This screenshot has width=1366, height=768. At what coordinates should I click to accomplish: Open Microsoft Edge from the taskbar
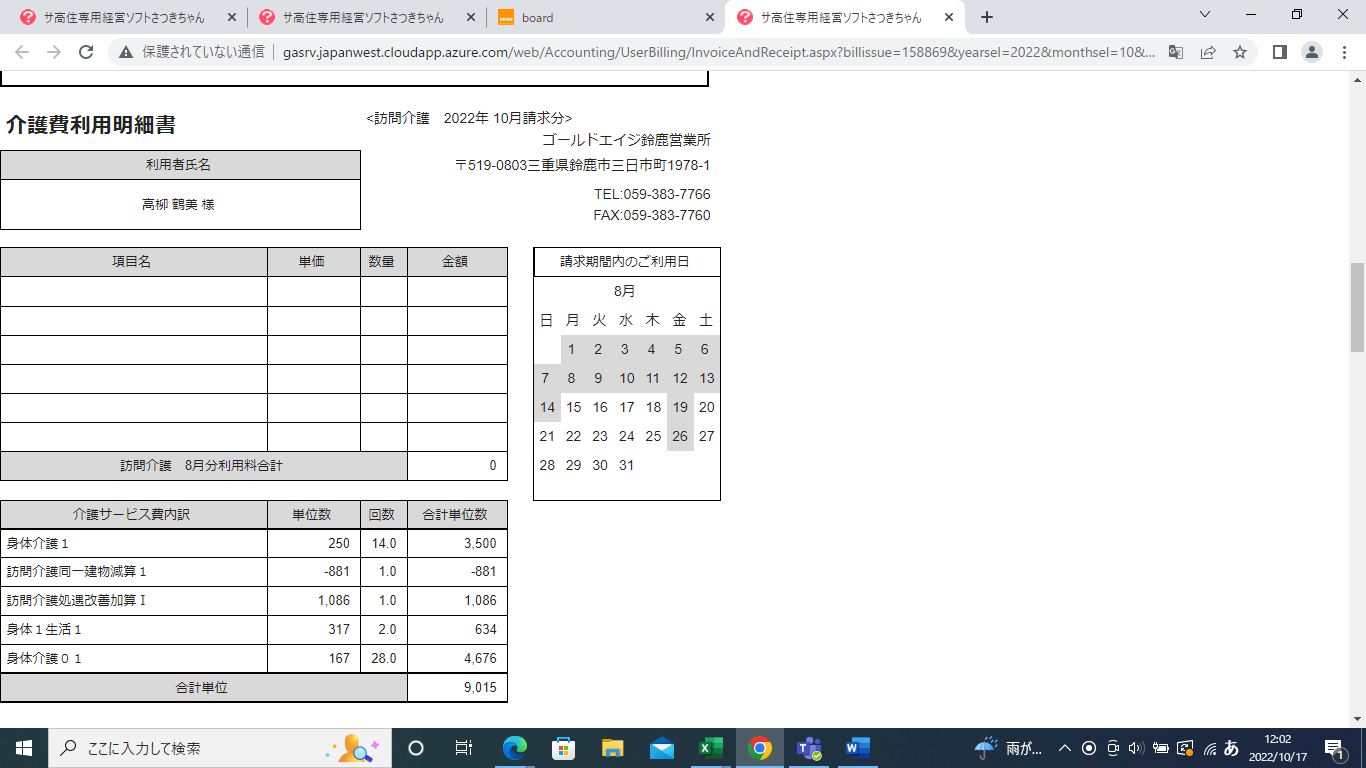click(515, 748)
